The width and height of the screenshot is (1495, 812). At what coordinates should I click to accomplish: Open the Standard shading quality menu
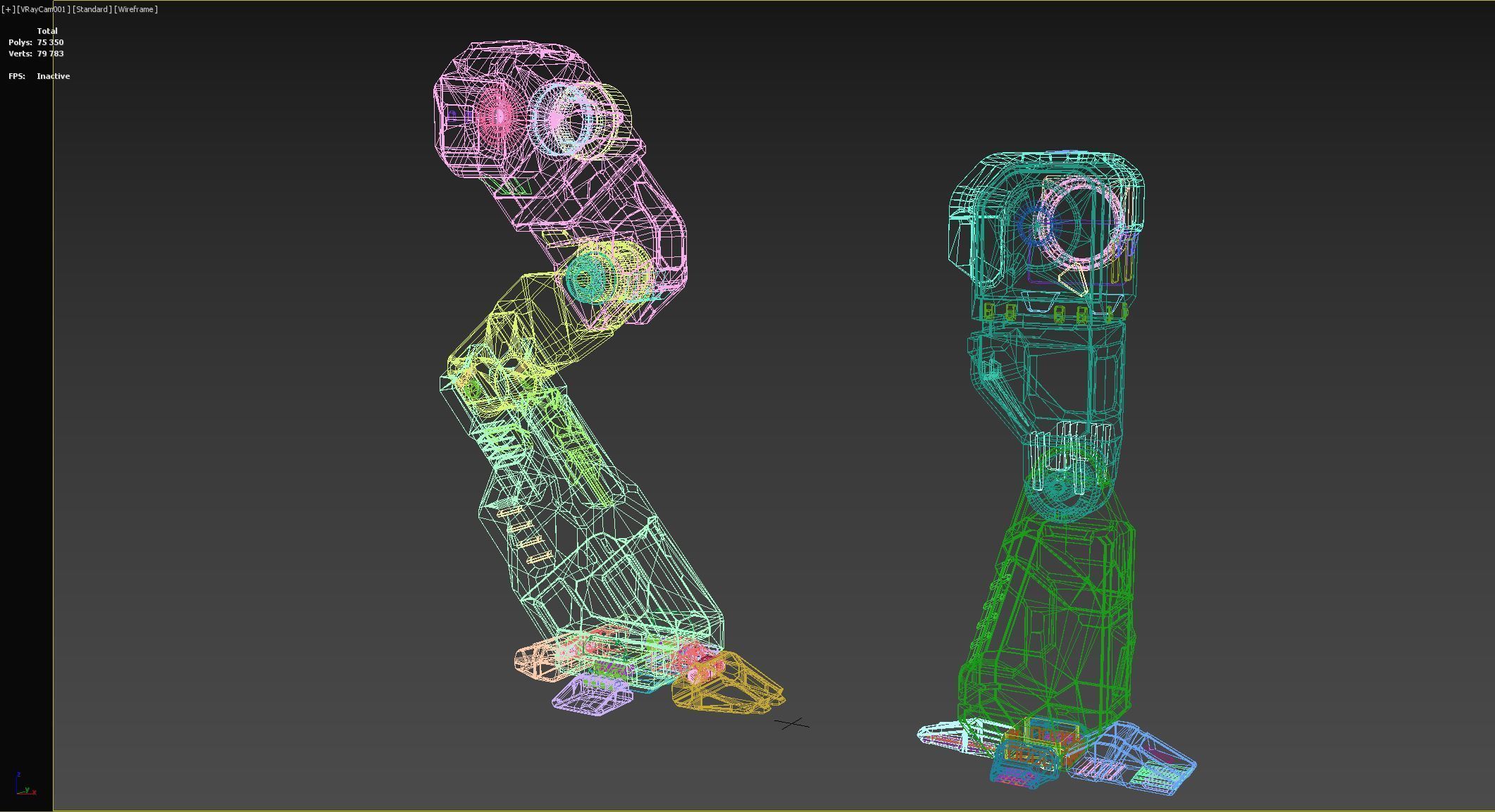click(x=92, y=9)
